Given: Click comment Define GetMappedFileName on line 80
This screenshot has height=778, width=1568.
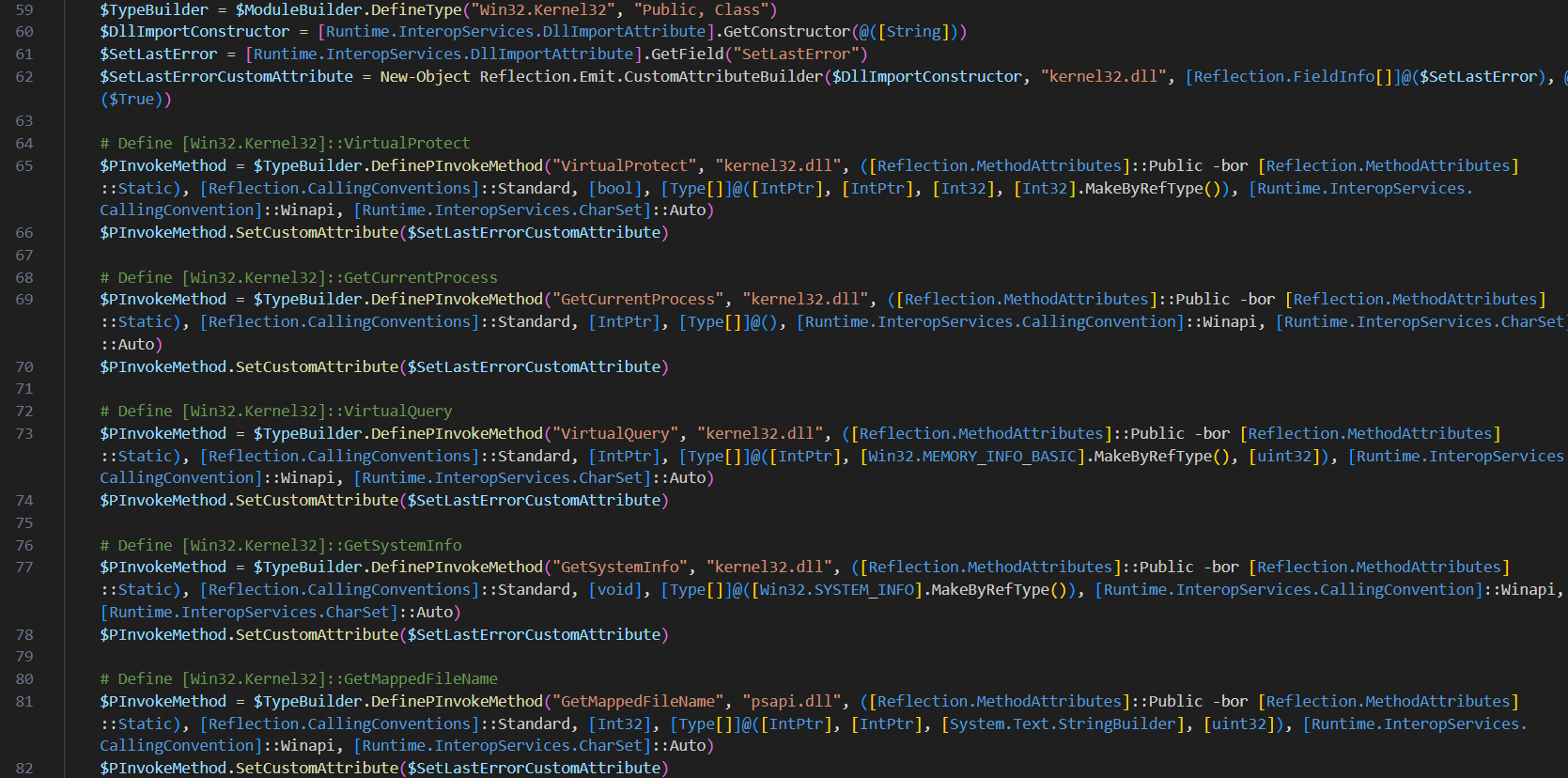Looking at the screenshot, I should tap(299, 678).
